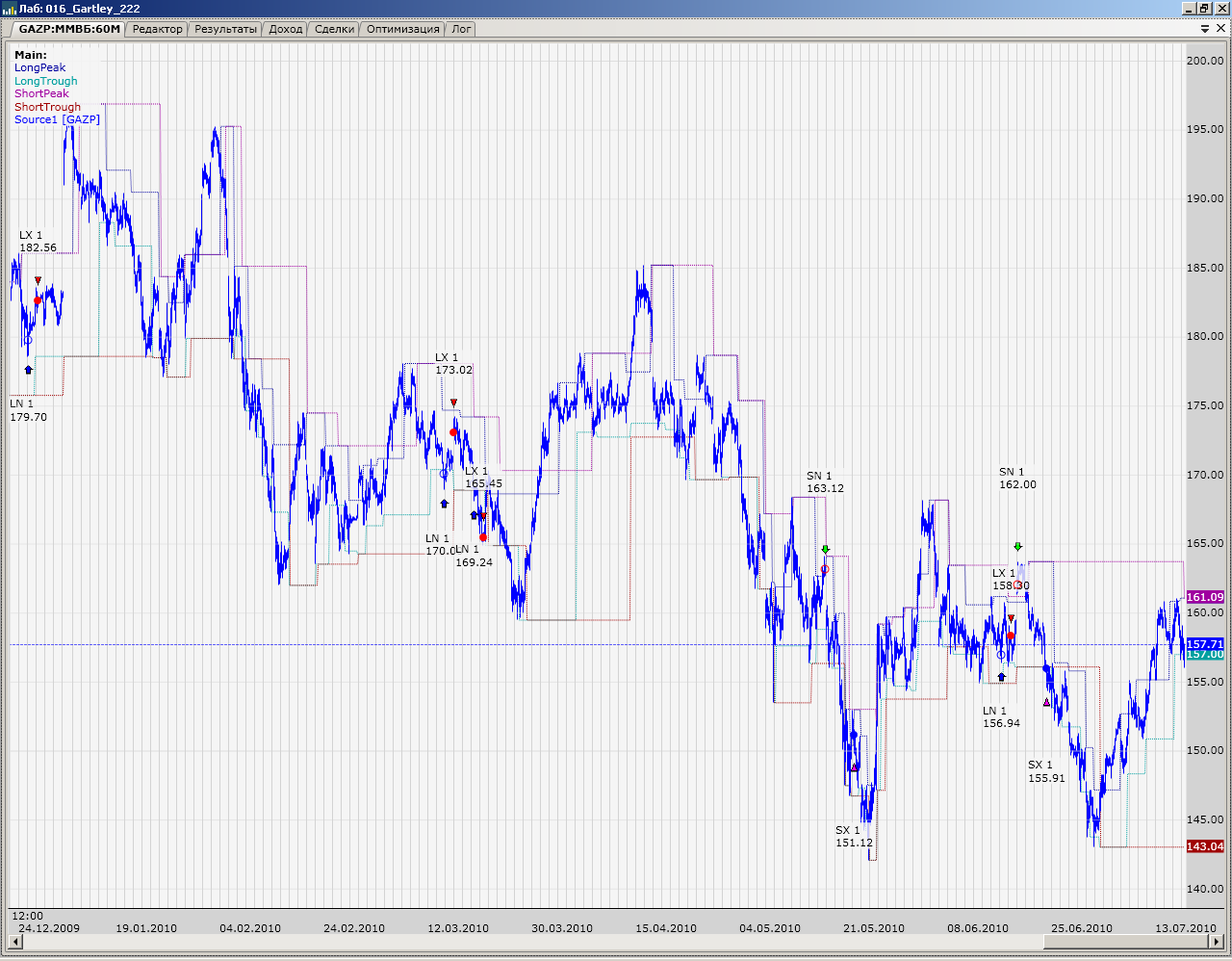
Task: Click the LX 1 182.56 trade label
Action: (x=38, y=242)
